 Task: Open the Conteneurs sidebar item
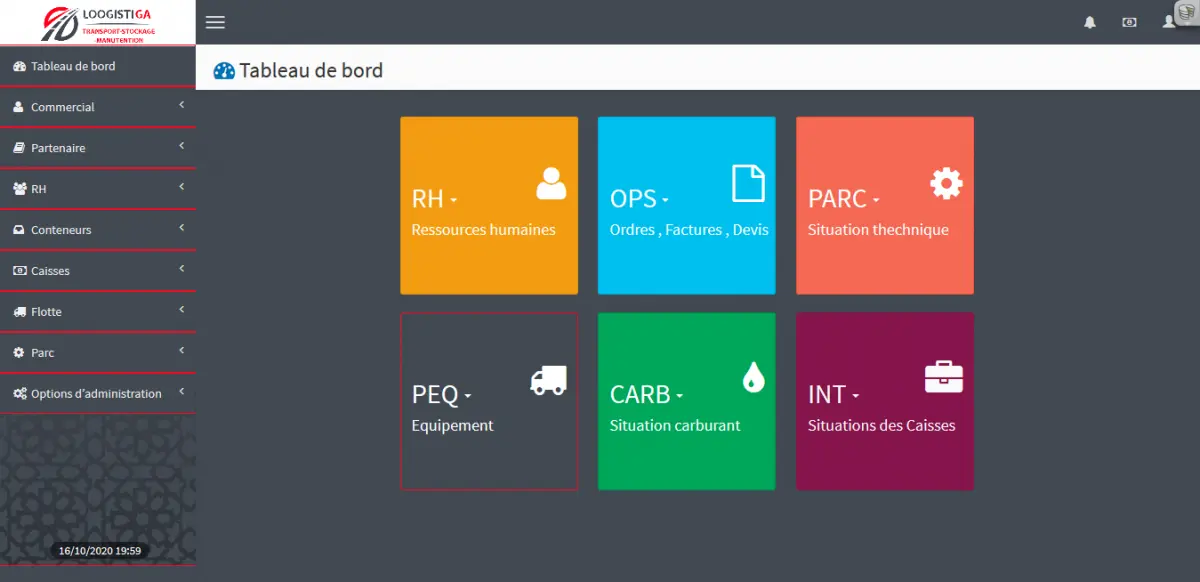coord(97,230)
